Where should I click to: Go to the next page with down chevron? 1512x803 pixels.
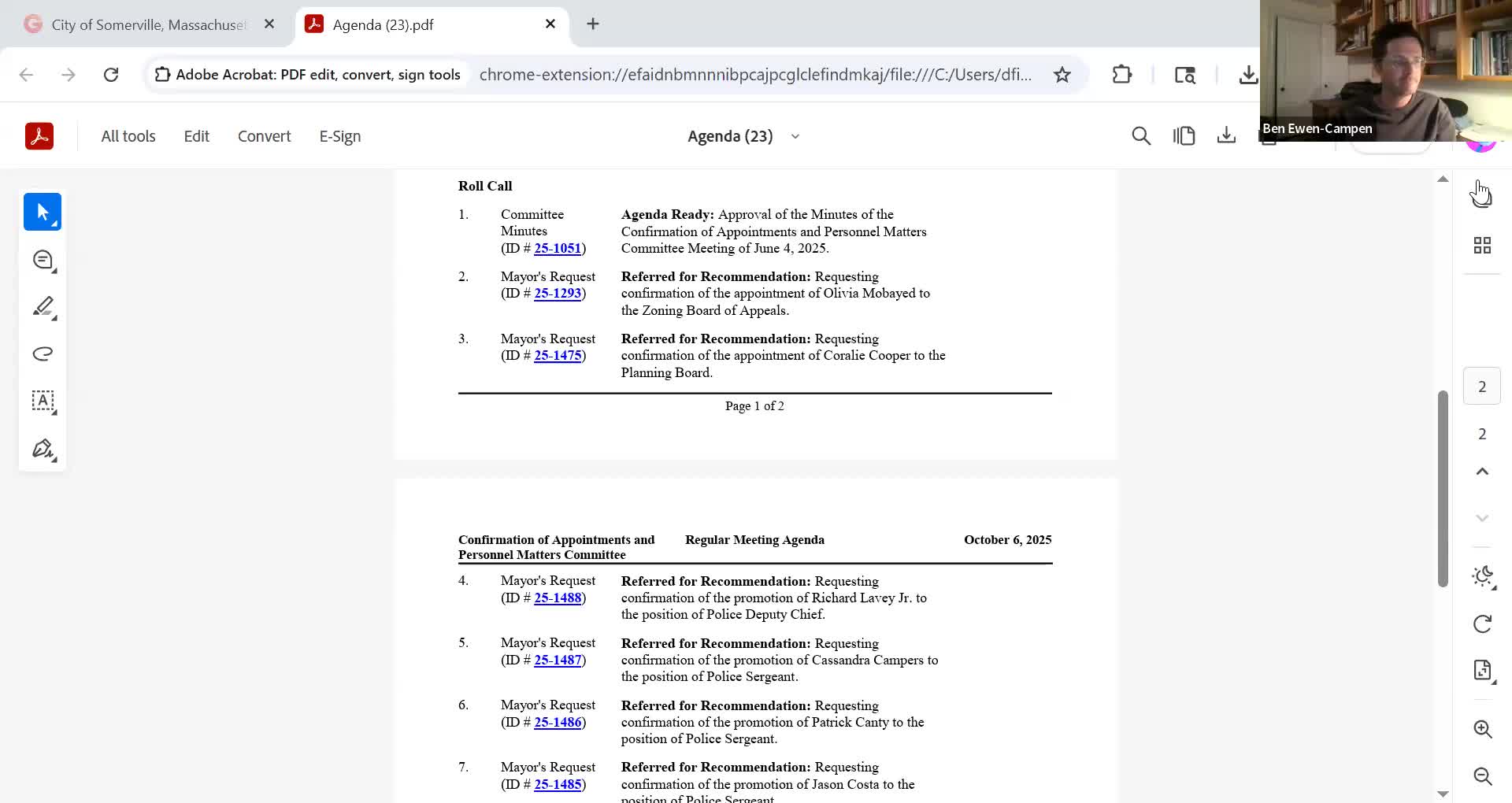(x=1482, y=518)
